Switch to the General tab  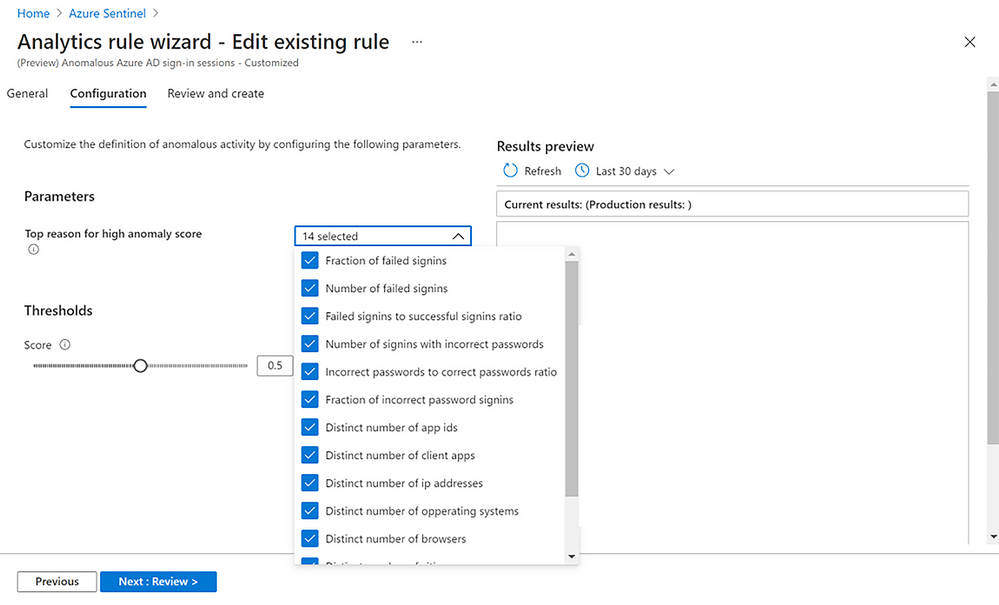(27, 94)
